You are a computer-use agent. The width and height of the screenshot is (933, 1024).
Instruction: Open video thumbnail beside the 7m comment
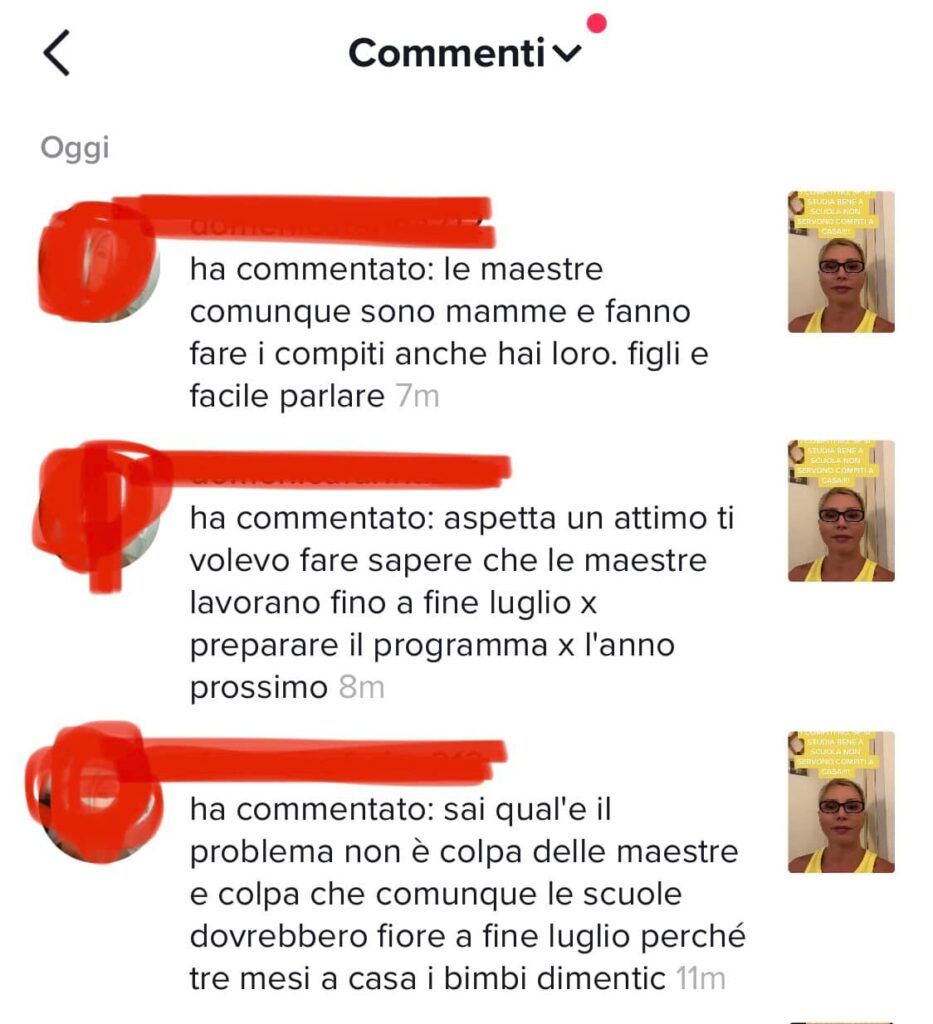click(841, 262)
